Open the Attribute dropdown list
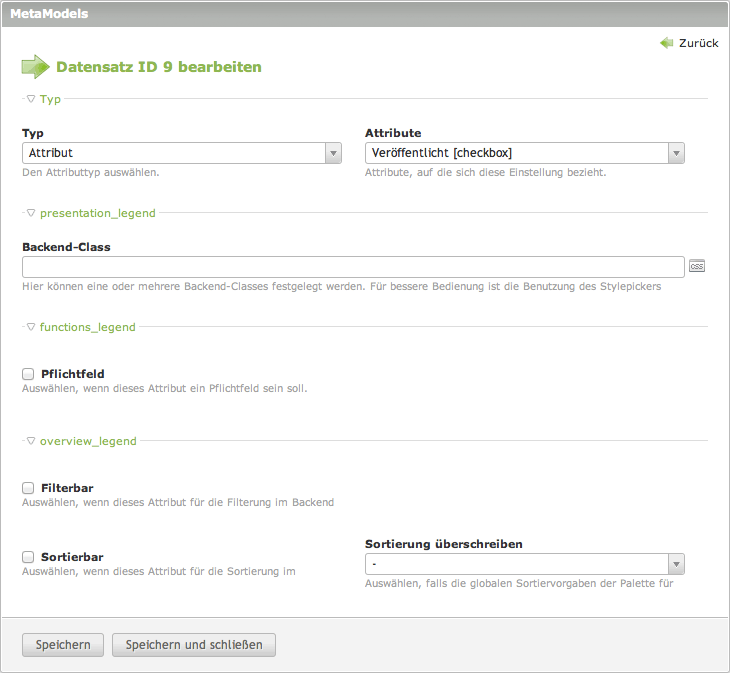The image size is (730, 673). [x=524, y=153]
